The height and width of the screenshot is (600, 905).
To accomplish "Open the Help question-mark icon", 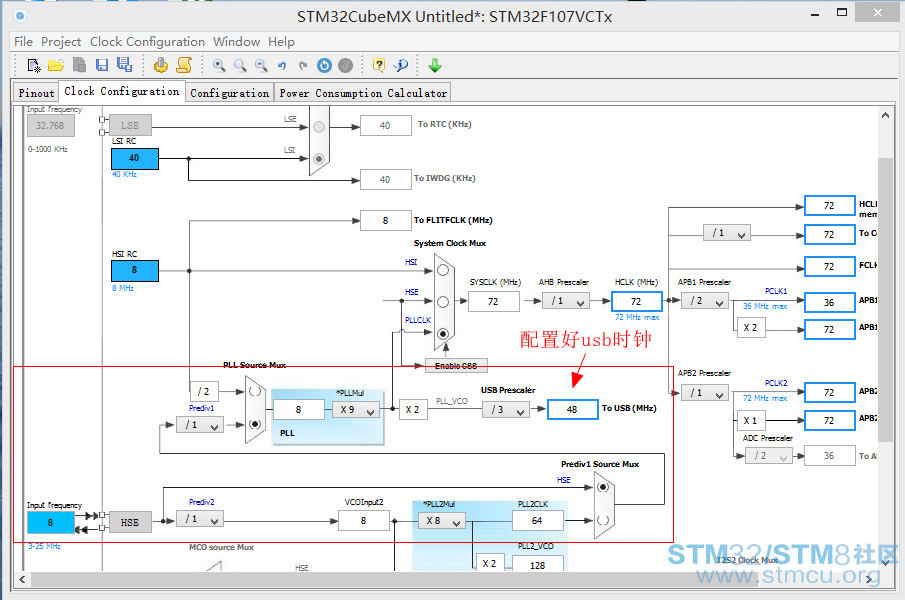I will pyautogui.click(x=379, y=65).
